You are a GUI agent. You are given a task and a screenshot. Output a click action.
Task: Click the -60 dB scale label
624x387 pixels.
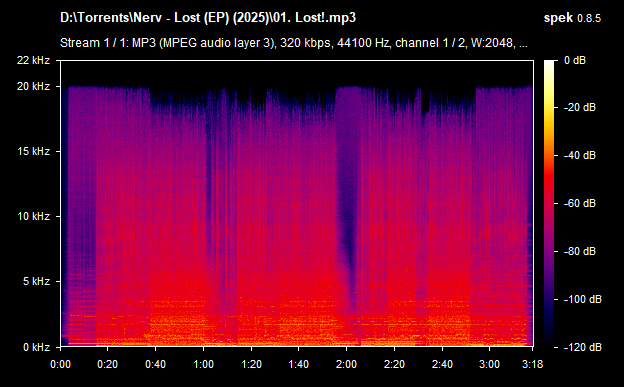(x=580, y=203)
